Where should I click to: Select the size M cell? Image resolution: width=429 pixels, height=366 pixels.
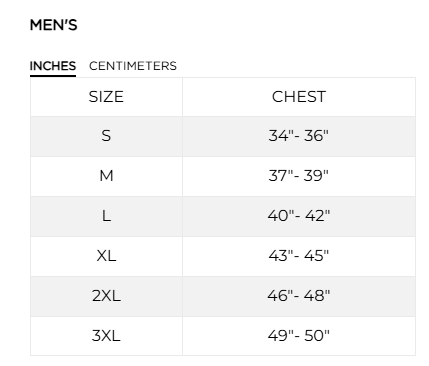pos(106,176)
